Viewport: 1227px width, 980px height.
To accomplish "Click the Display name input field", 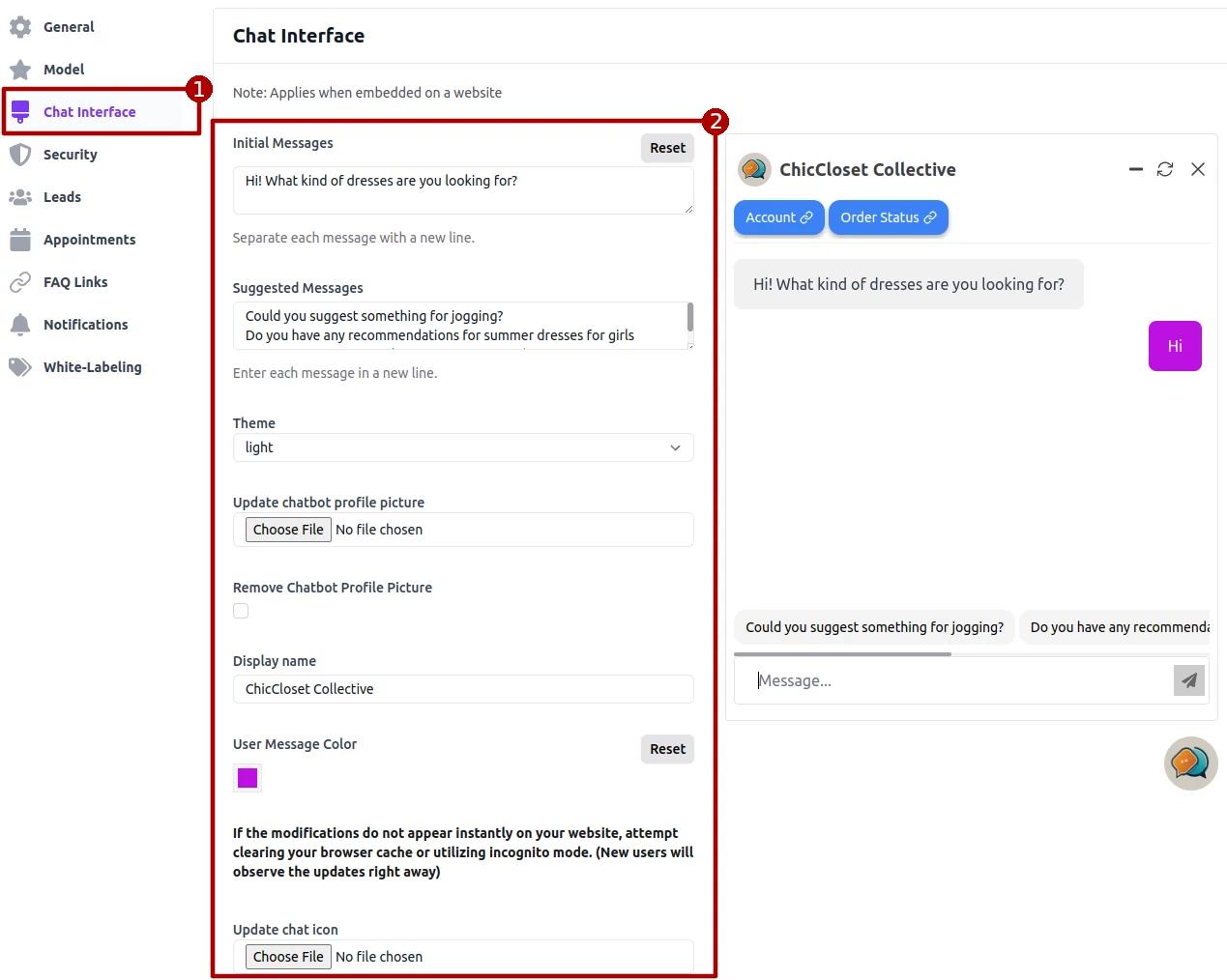I will 463,689.
